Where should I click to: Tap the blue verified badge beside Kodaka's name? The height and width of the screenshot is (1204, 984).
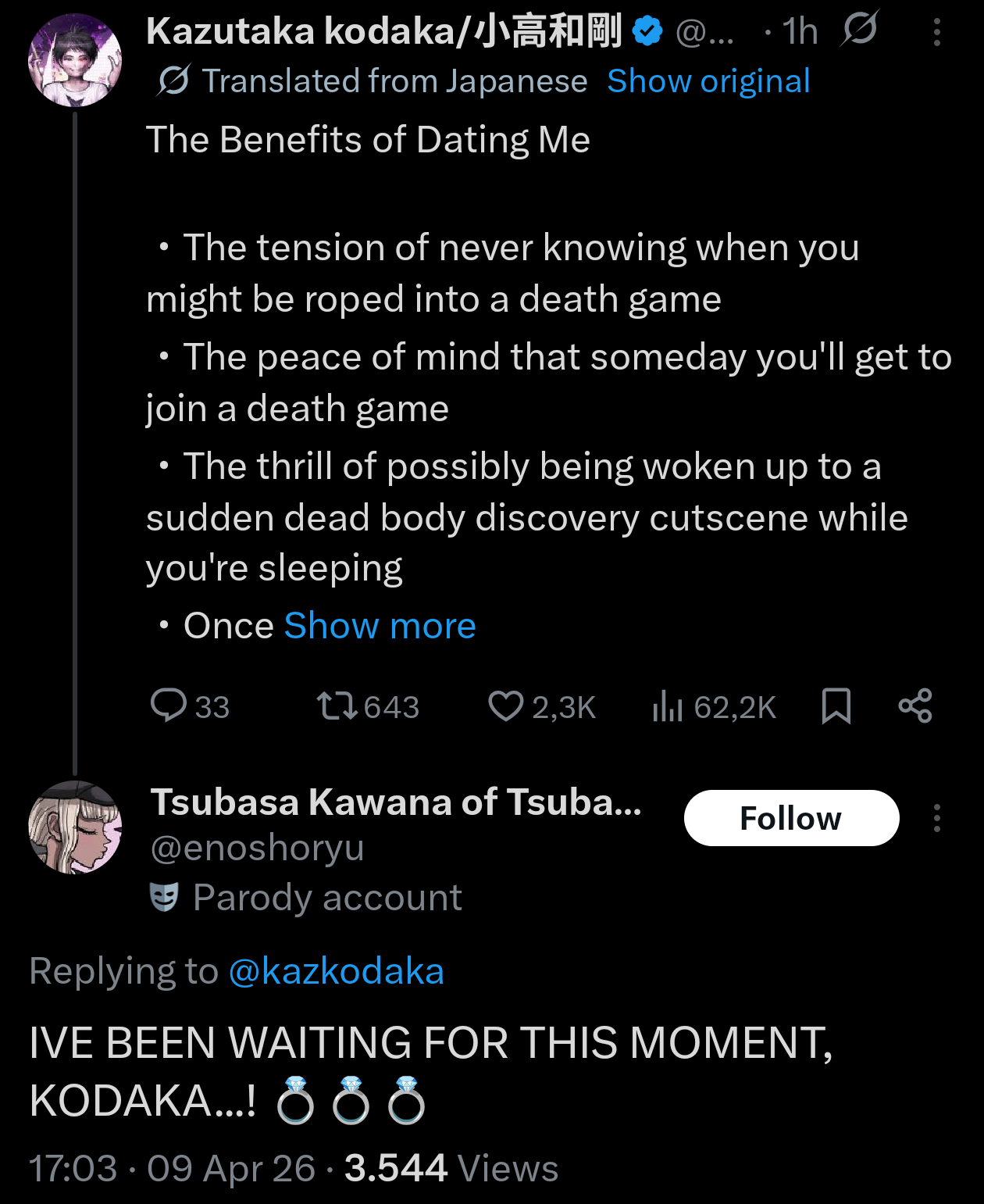[x=647, y=31]
